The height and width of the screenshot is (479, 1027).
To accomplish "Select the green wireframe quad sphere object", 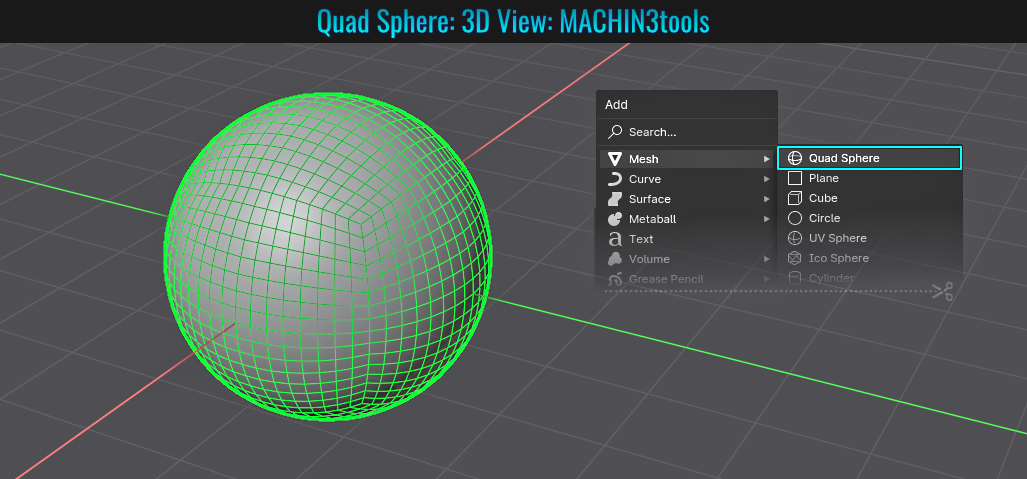I will pos(327,257).
